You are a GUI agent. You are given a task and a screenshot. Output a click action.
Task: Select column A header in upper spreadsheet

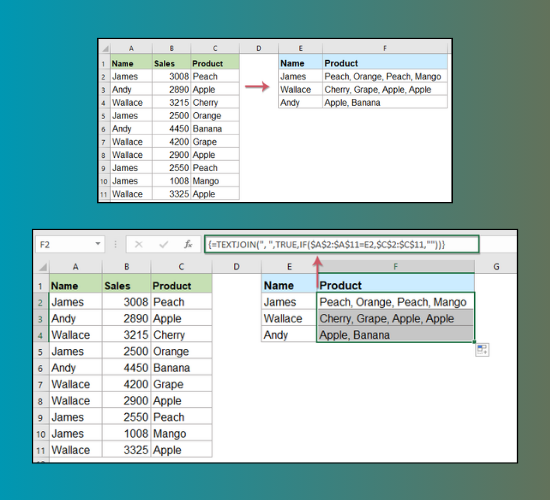pos(131,48)
